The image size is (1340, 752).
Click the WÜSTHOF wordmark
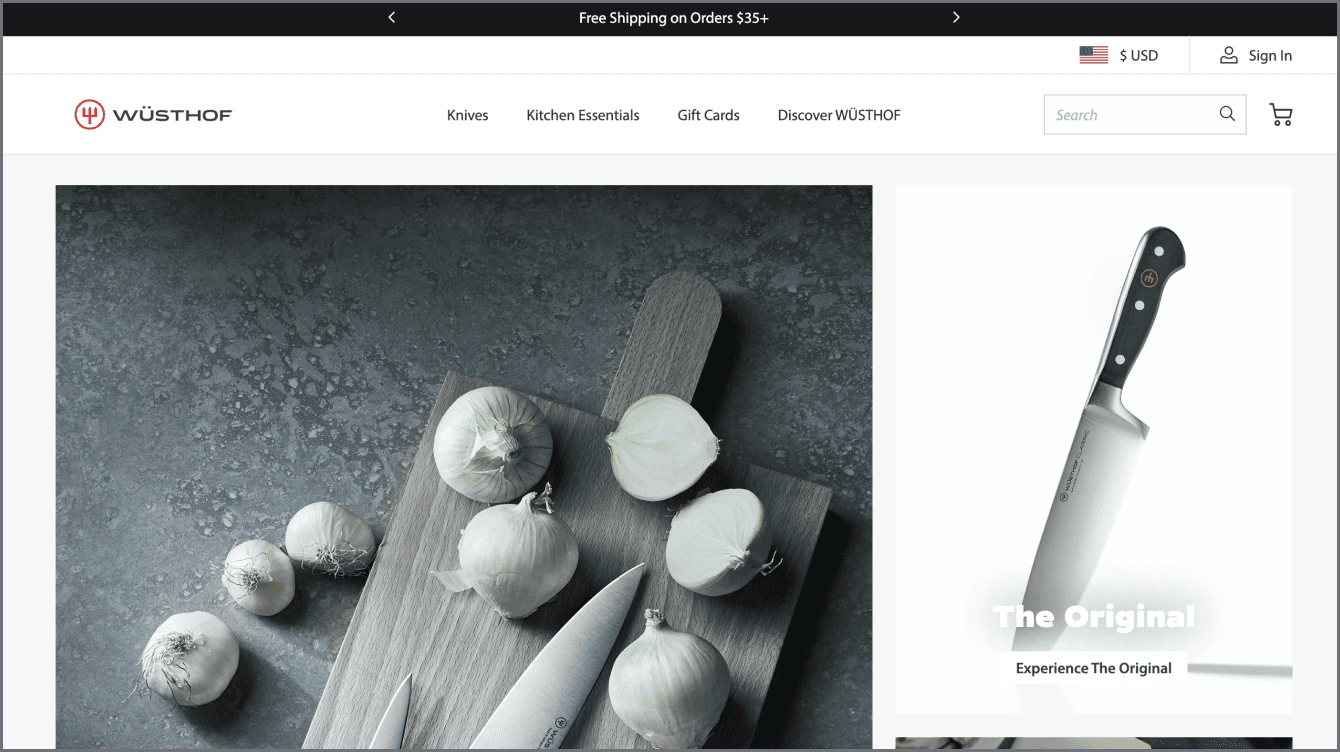tap(172, 115)
